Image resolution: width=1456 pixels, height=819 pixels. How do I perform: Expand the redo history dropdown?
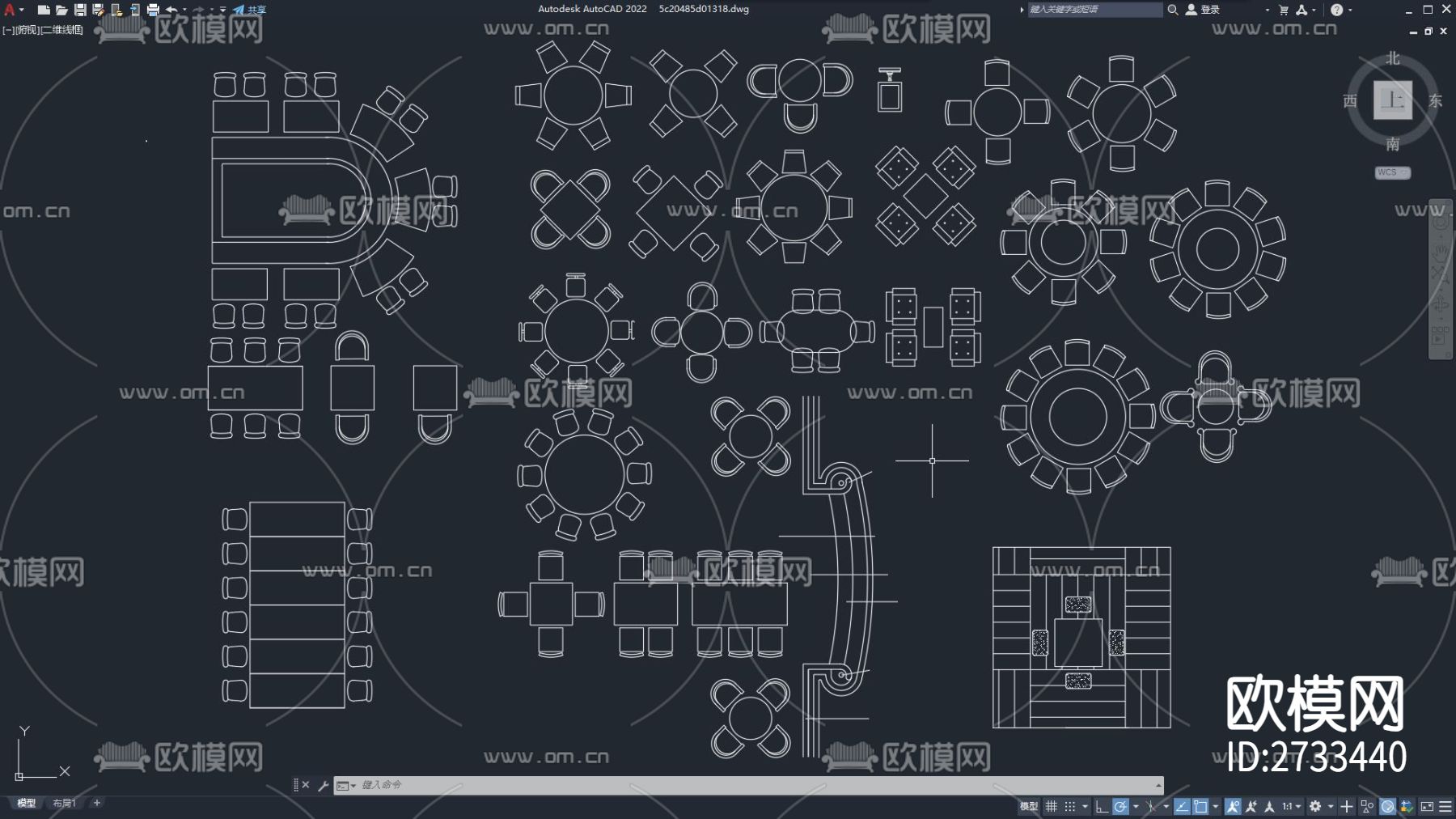(212, 10)
